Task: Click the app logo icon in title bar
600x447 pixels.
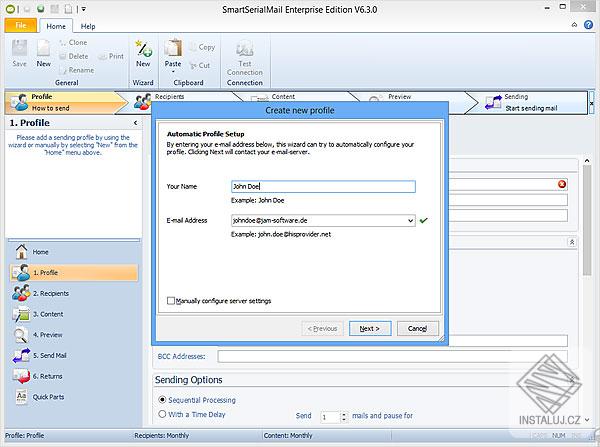Action: click(x=10, y=9)
